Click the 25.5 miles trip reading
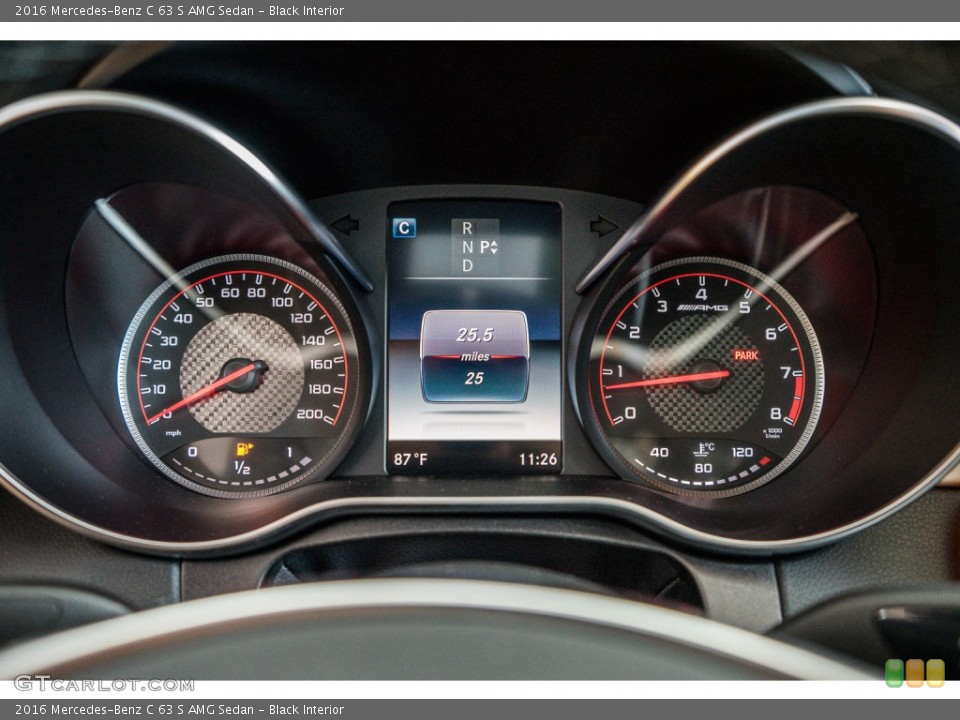Screen dimensions: 960x720 click(474, 335)
